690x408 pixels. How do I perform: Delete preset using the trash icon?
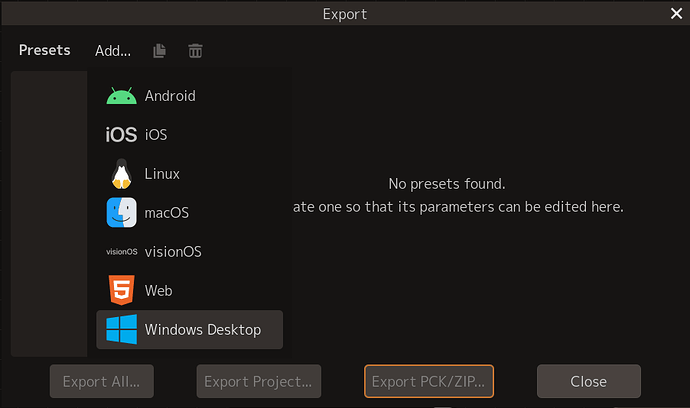[x=195, y=51]
